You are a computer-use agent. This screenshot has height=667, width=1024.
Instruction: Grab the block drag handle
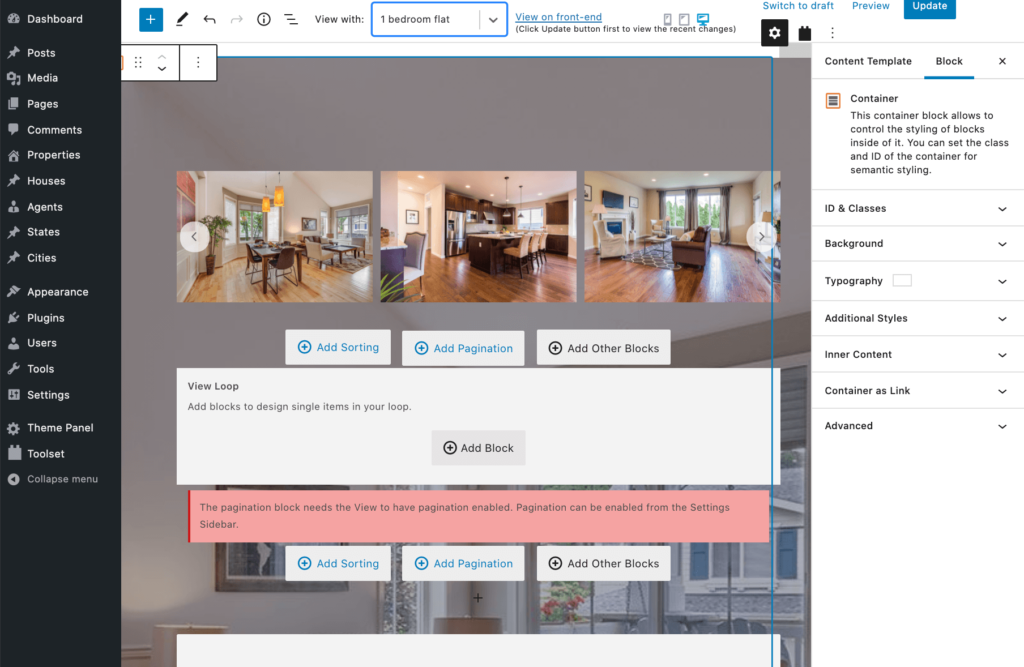coord(138,62)
